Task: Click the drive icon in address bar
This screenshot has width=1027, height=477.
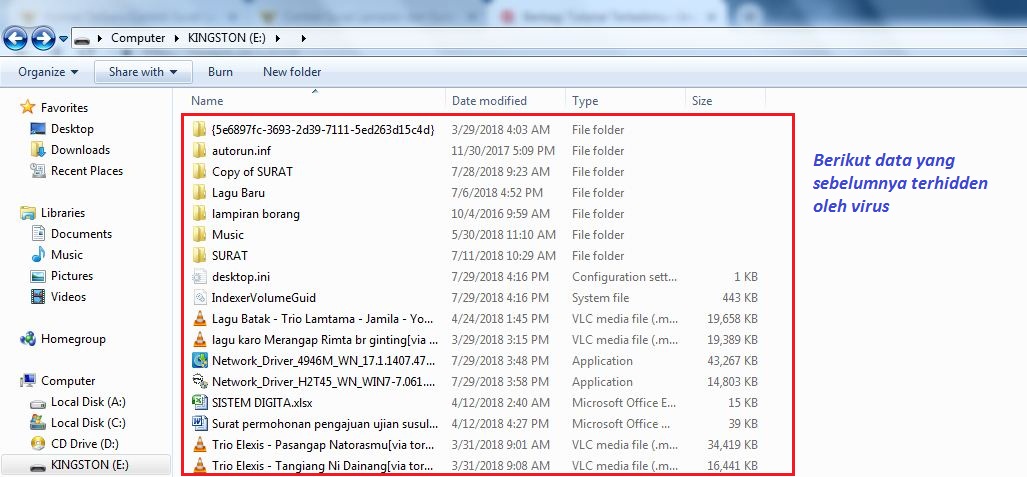Action: pyautogui.click(x=82, y=39)
